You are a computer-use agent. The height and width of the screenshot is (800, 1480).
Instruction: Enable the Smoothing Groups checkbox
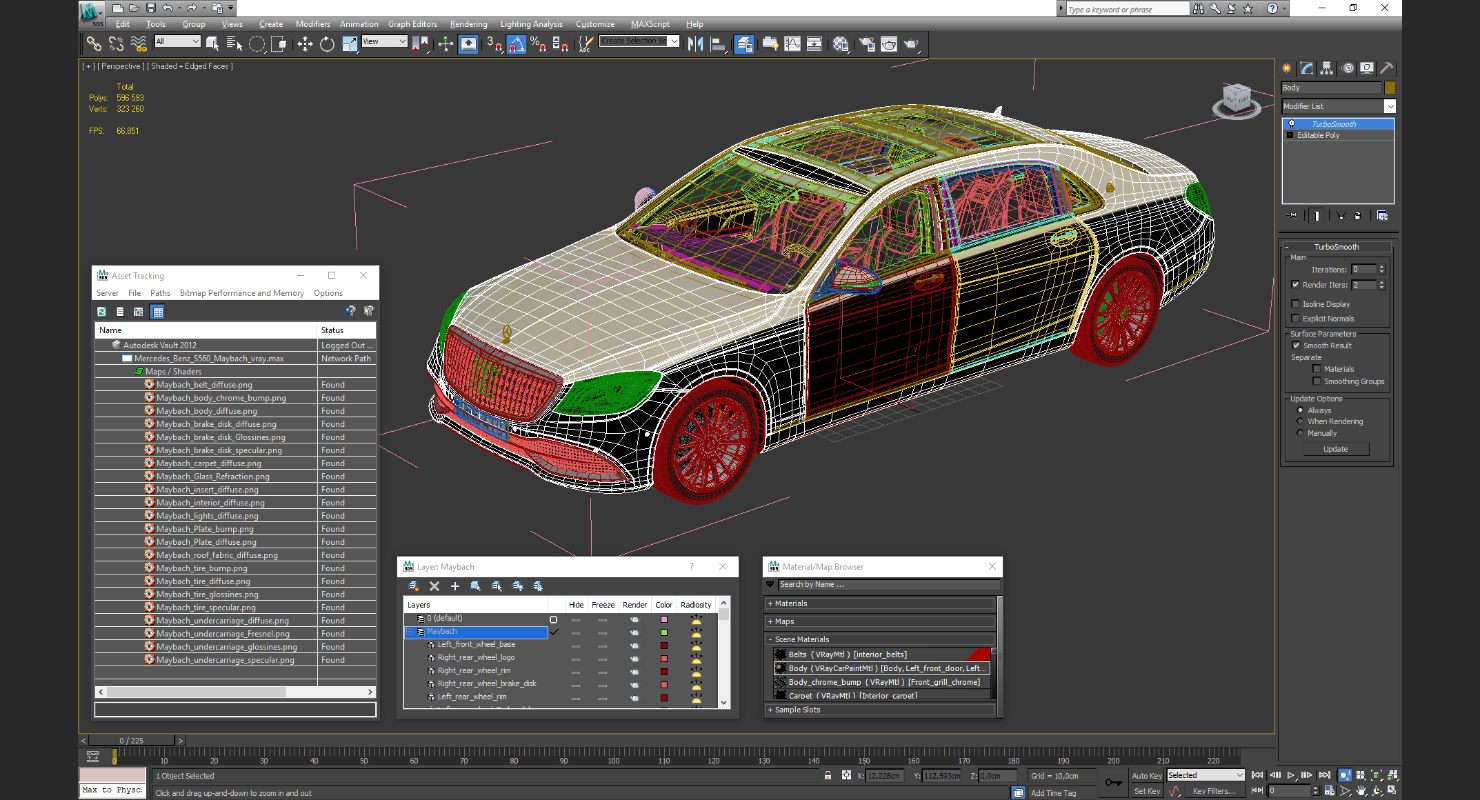click(x=1317, y=381)
